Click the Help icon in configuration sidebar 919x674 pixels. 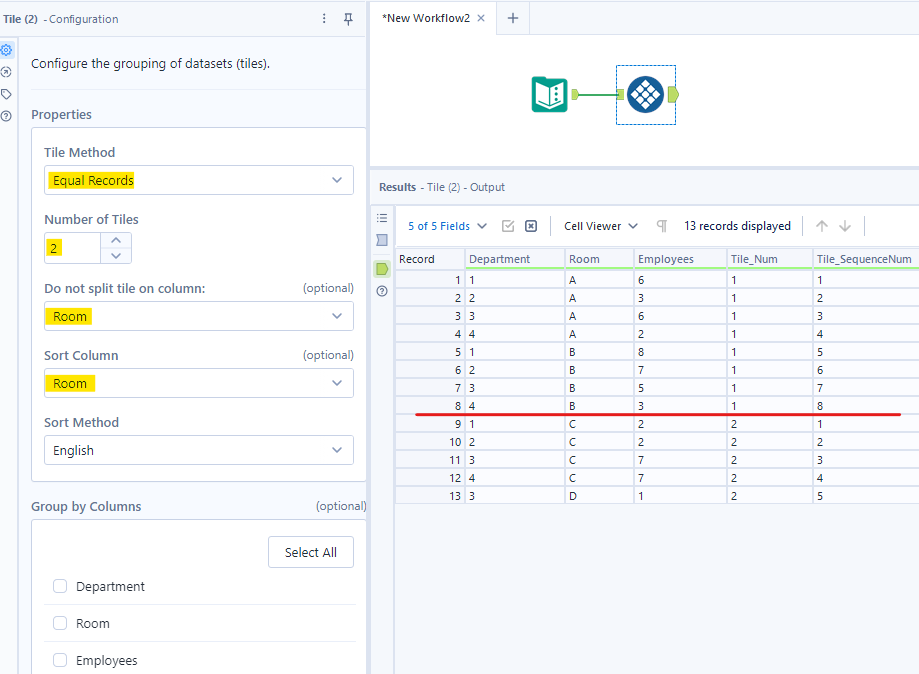tap(7, 116)
